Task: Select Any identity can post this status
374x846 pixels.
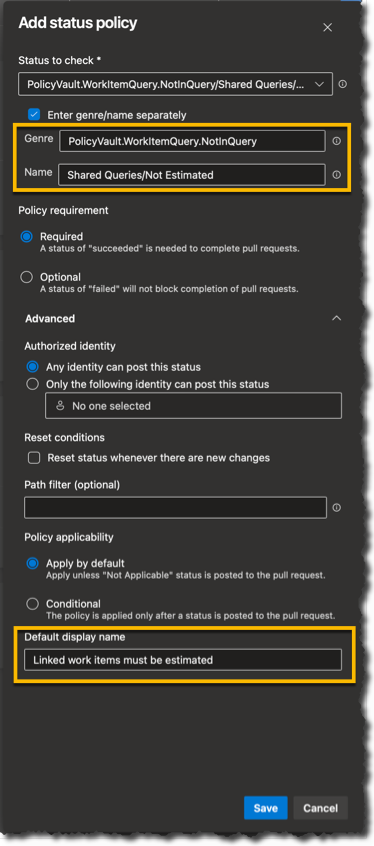Action: (x=32, y=367)
